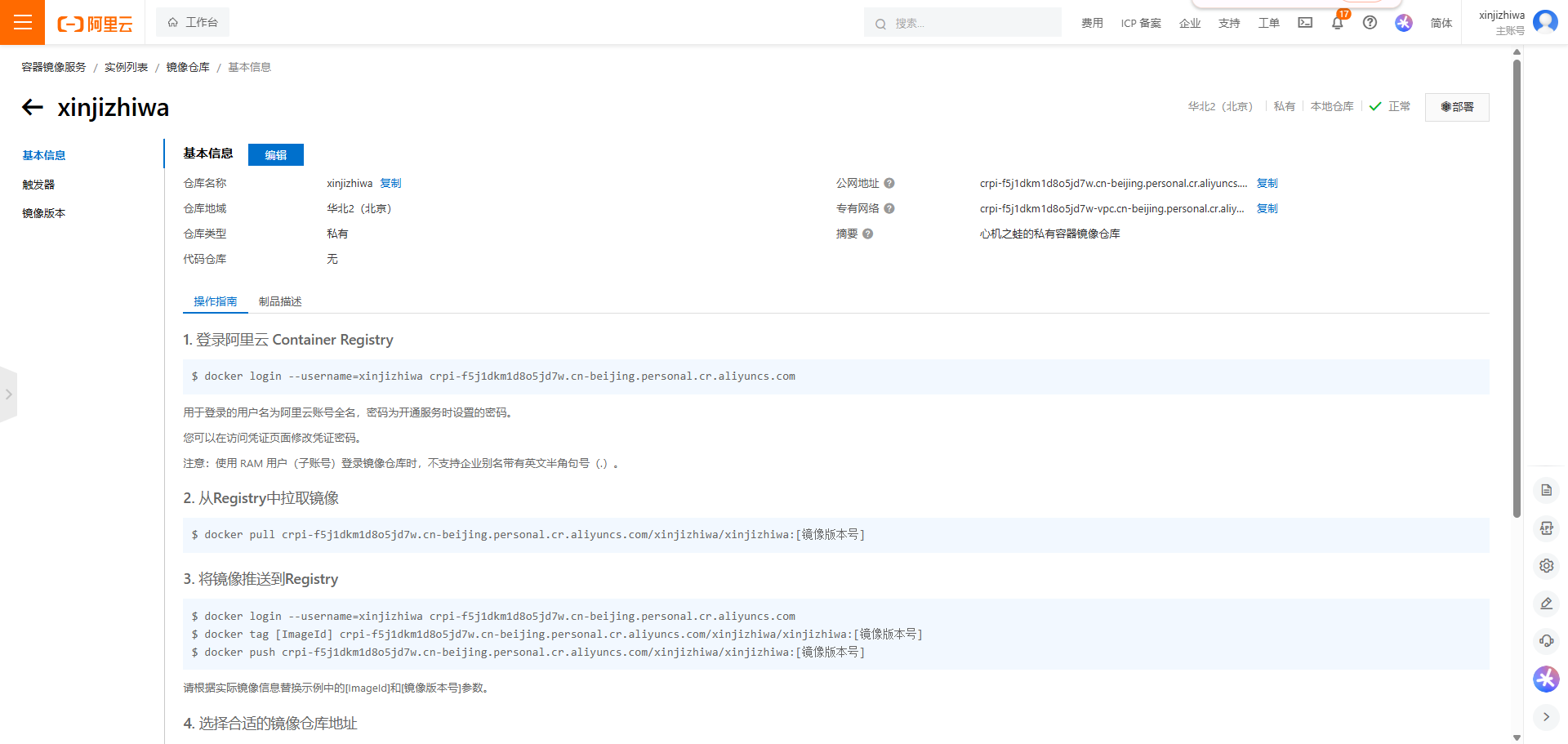Select 触发器 in left navigation

[38, 185]
